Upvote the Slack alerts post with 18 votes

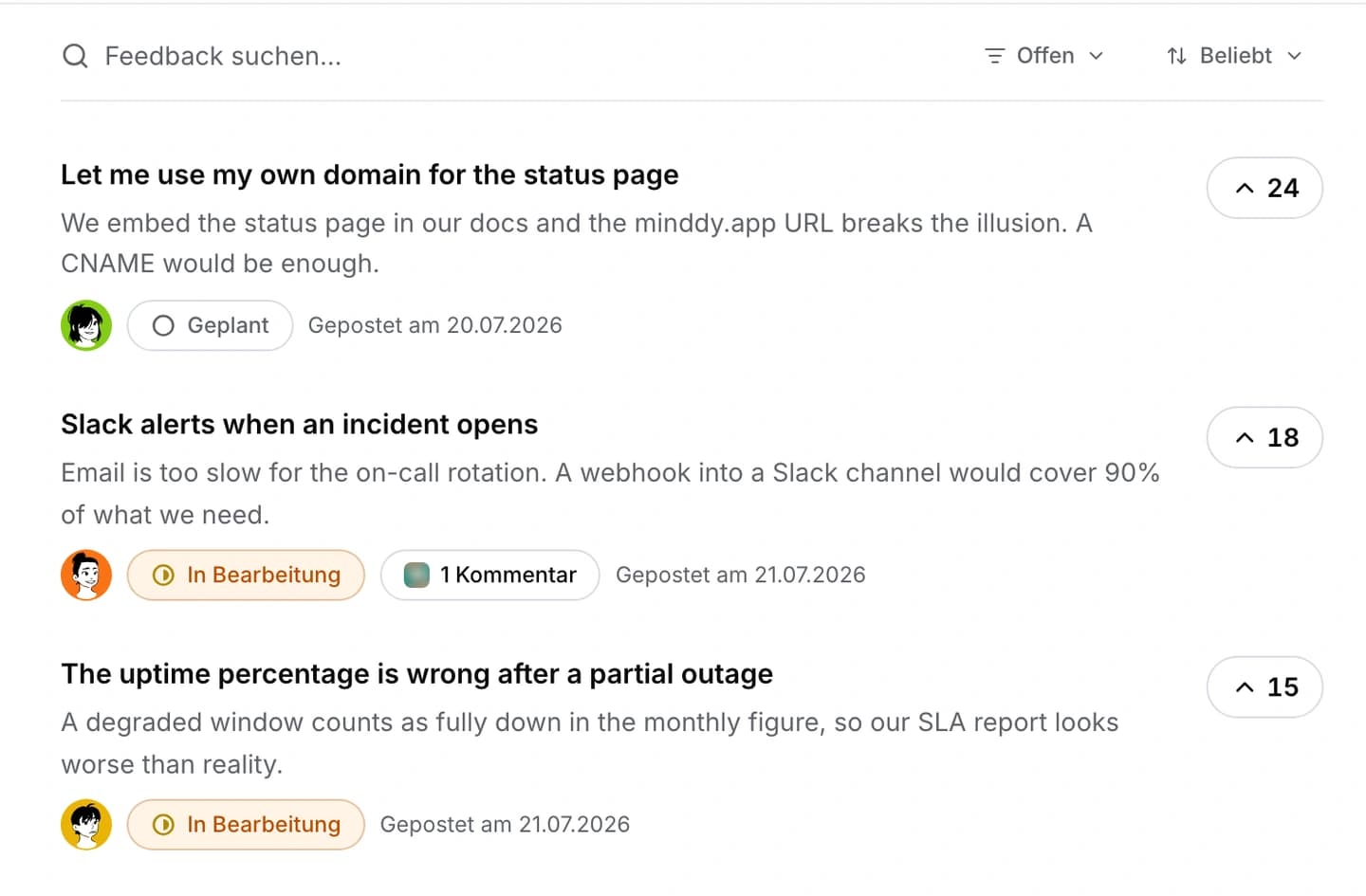click(x=1264, y=437)
